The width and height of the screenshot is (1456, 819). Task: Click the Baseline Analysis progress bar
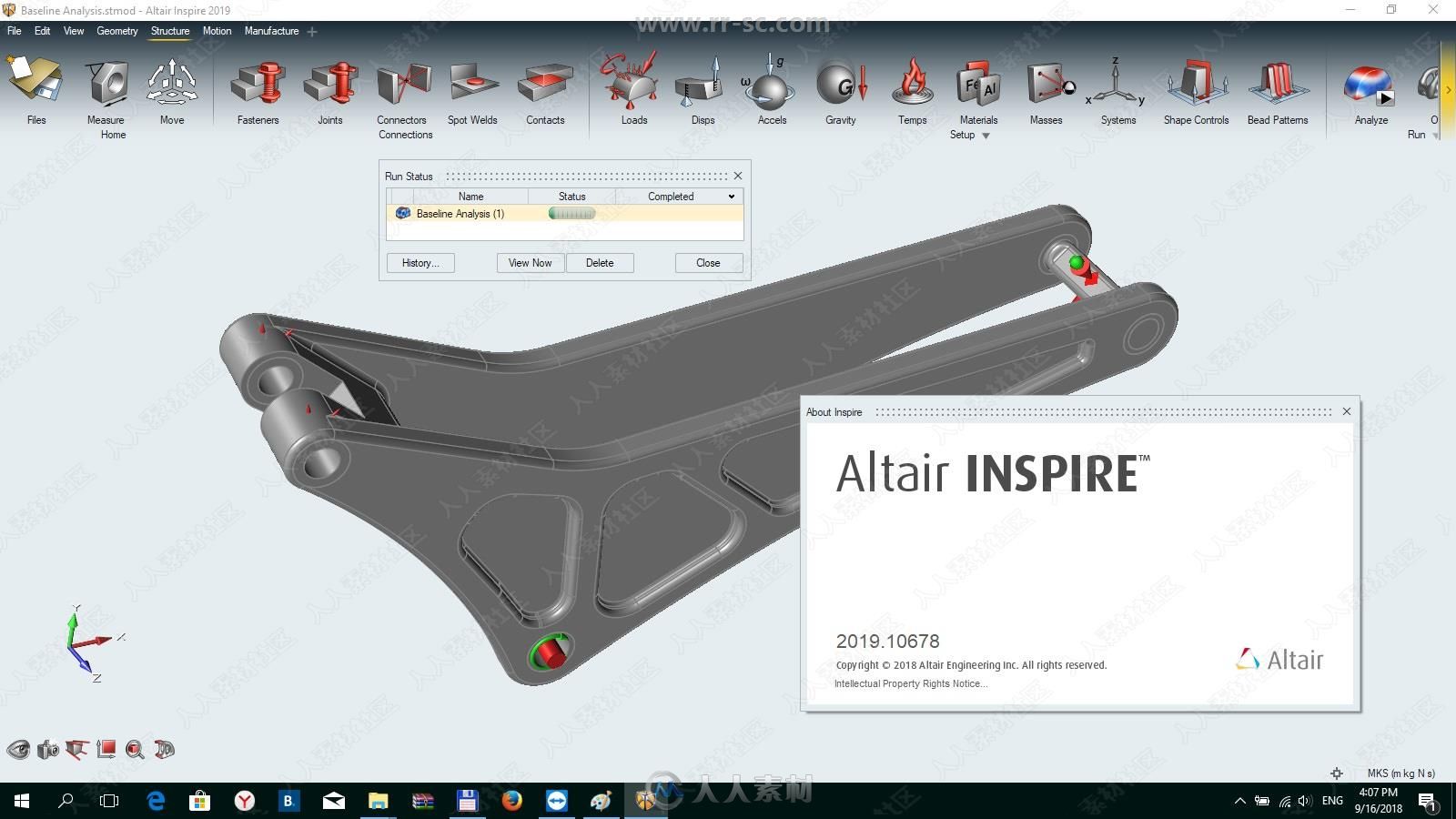(x=571, y=213)
